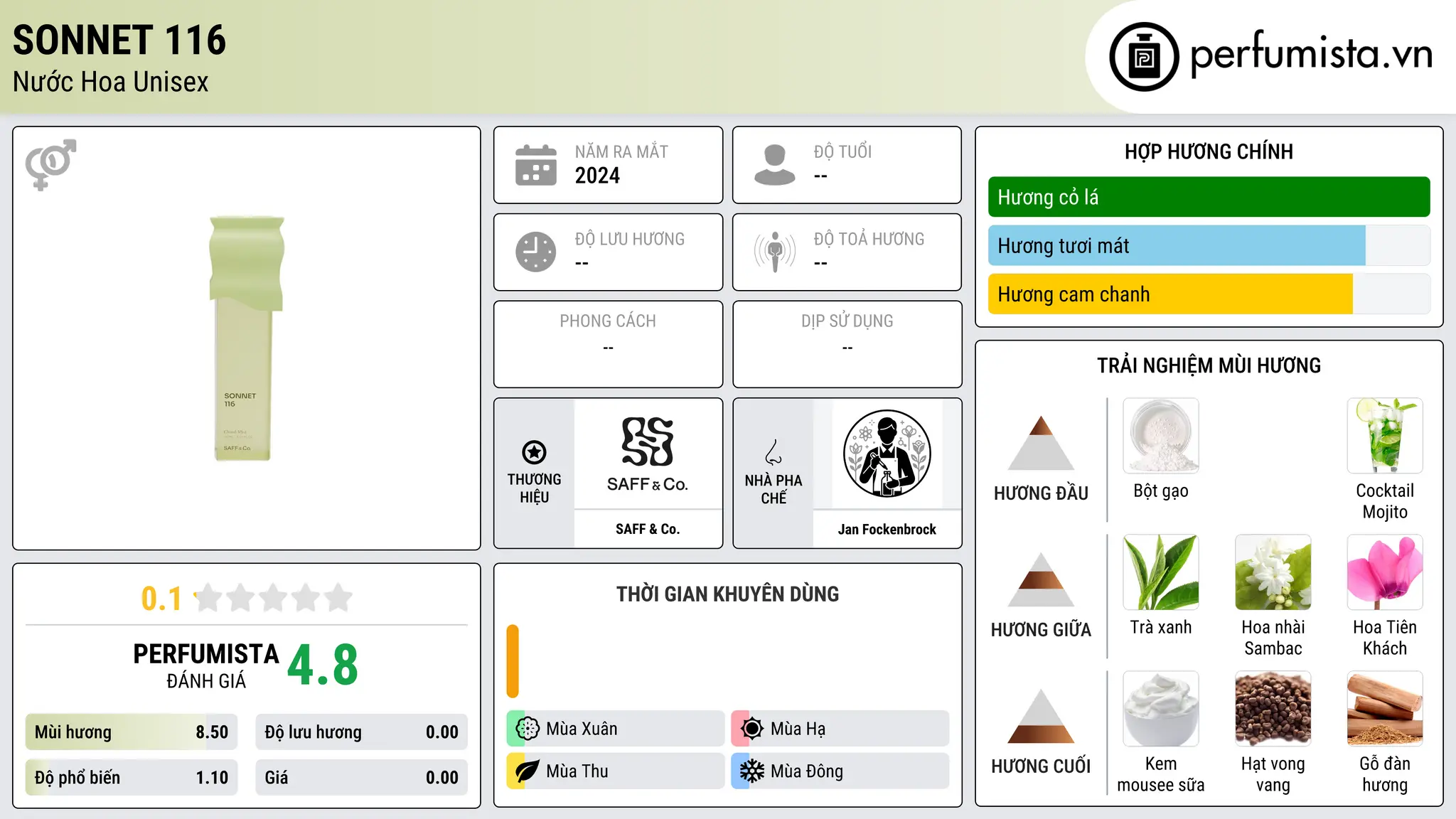The width and height of the screenshot is (1456, 819).
Task: Click the flower icon for Mùa Xuân
Action: [528, 729]
